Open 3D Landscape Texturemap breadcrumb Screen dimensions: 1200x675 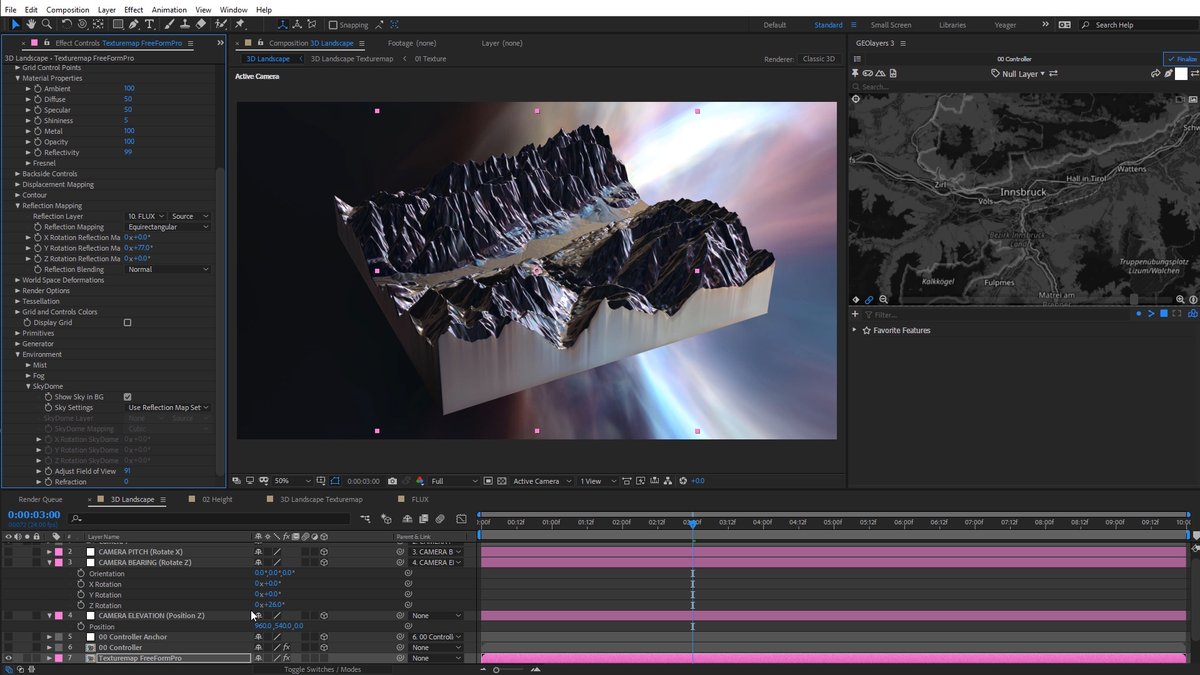point(352,59)
